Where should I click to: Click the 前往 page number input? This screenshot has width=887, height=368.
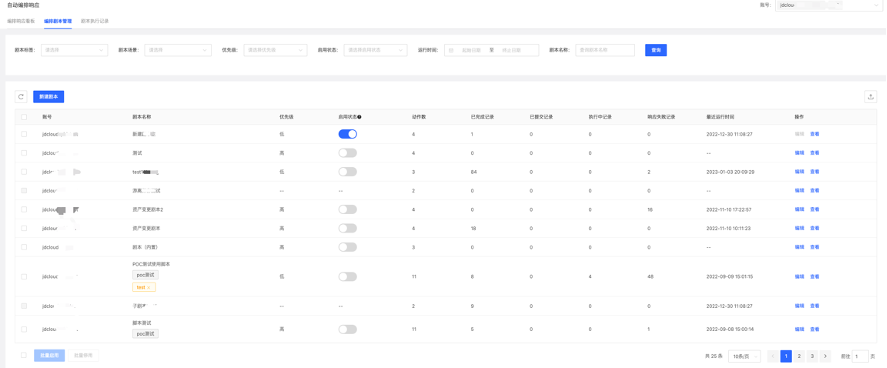click(x=860, y=356)
